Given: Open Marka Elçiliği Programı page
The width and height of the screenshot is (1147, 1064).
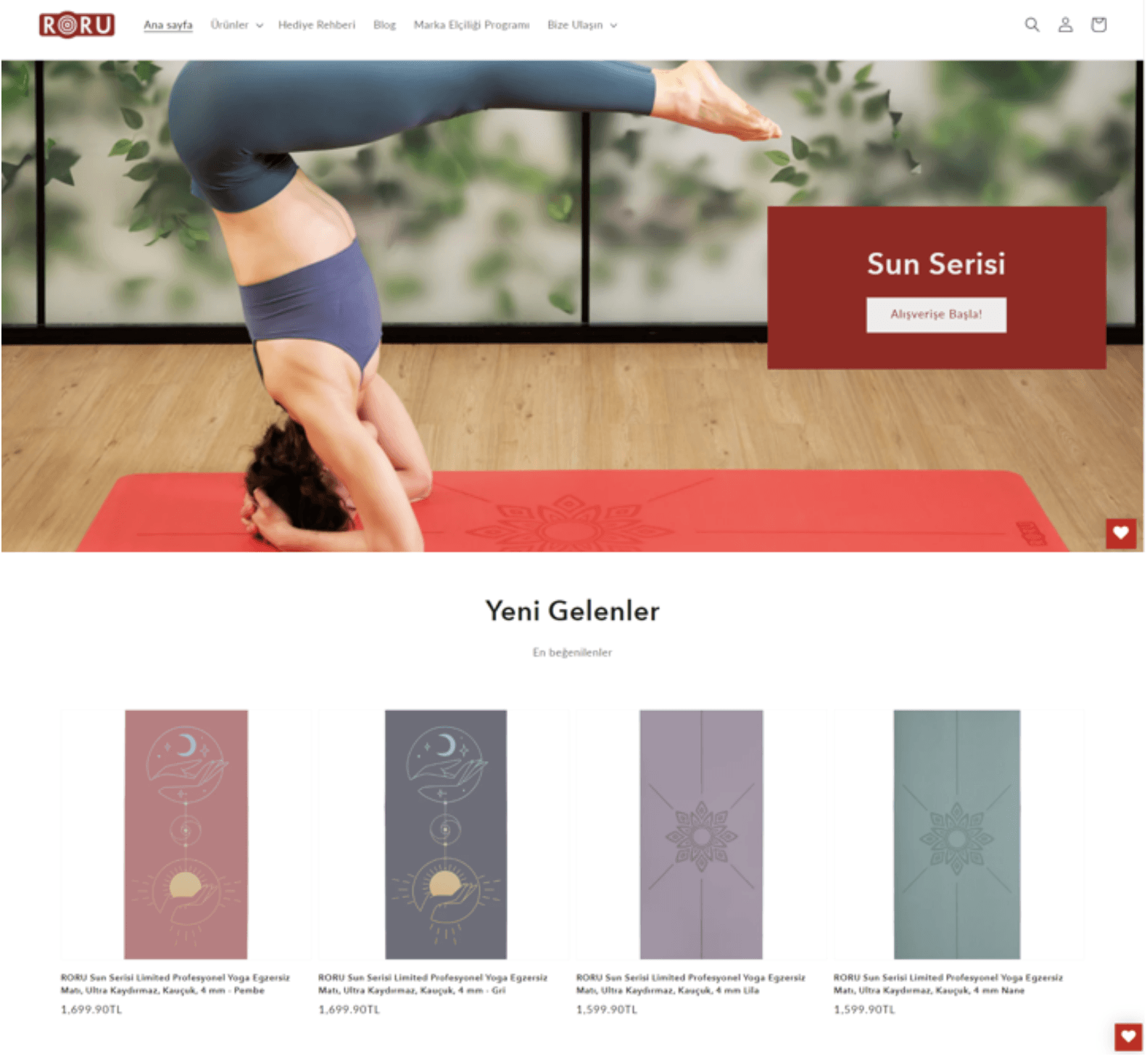Looking at the screenshot, I should click(x=471, y=25).
